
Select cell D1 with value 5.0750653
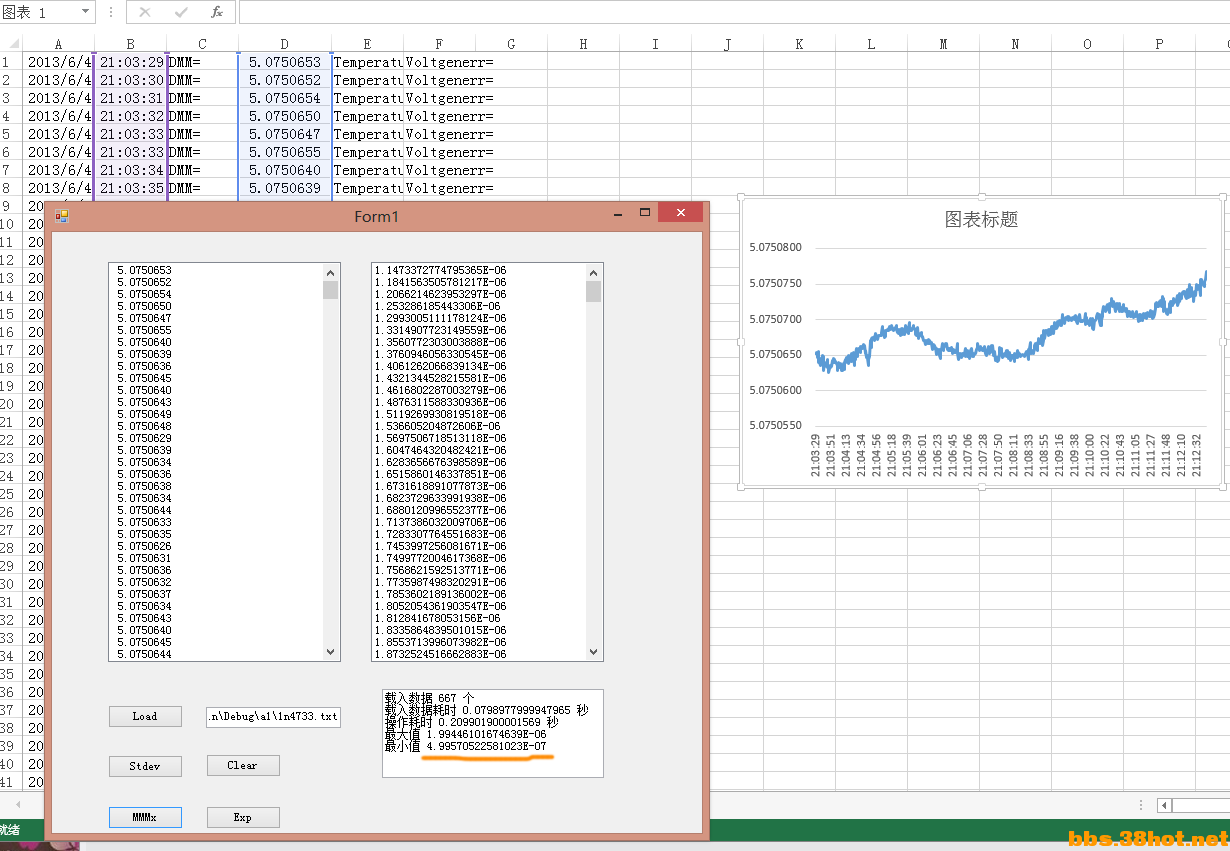tap(285, 62)
